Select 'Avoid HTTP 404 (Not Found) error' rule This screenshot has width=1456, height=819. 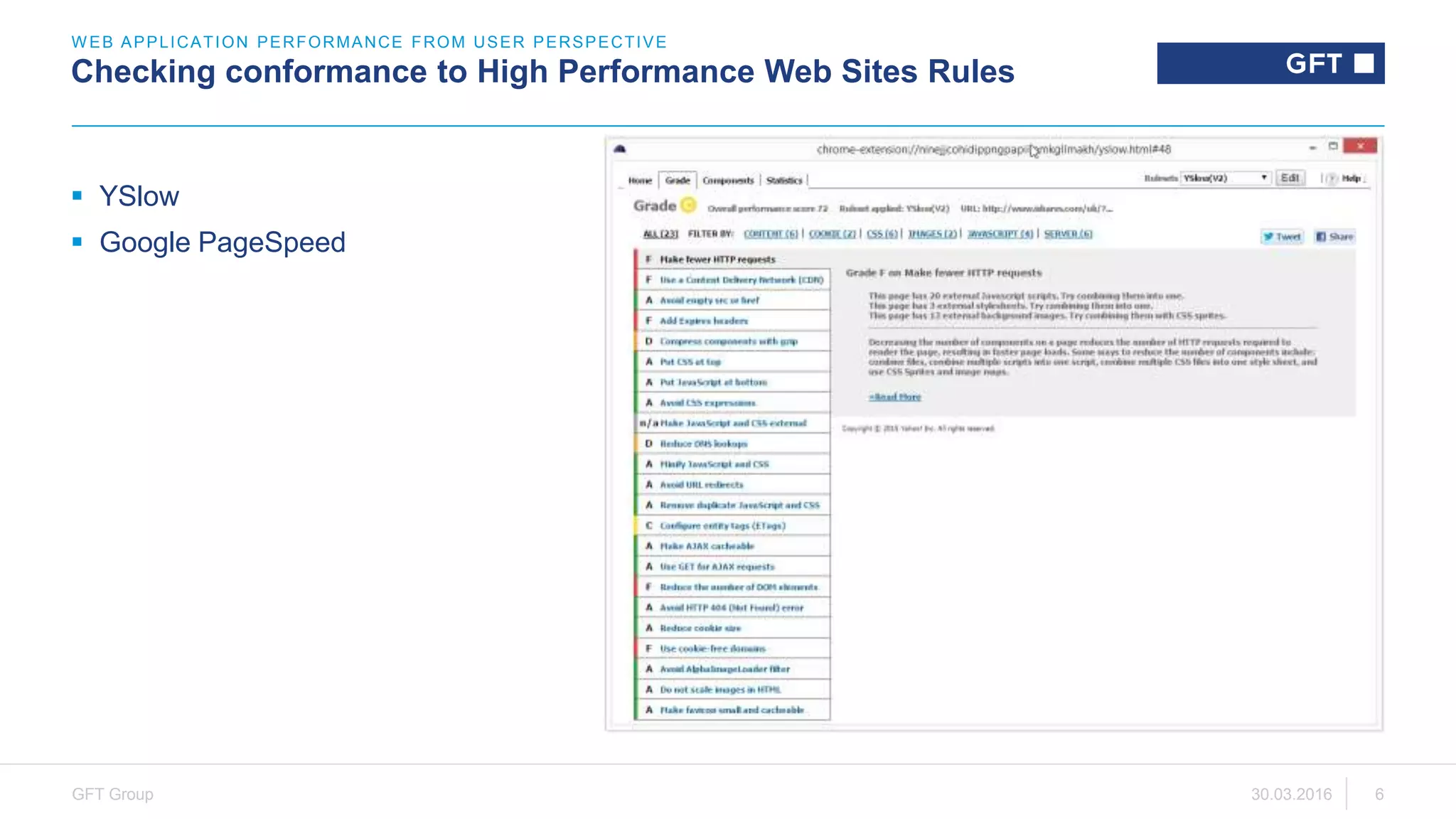coord(733,608)
